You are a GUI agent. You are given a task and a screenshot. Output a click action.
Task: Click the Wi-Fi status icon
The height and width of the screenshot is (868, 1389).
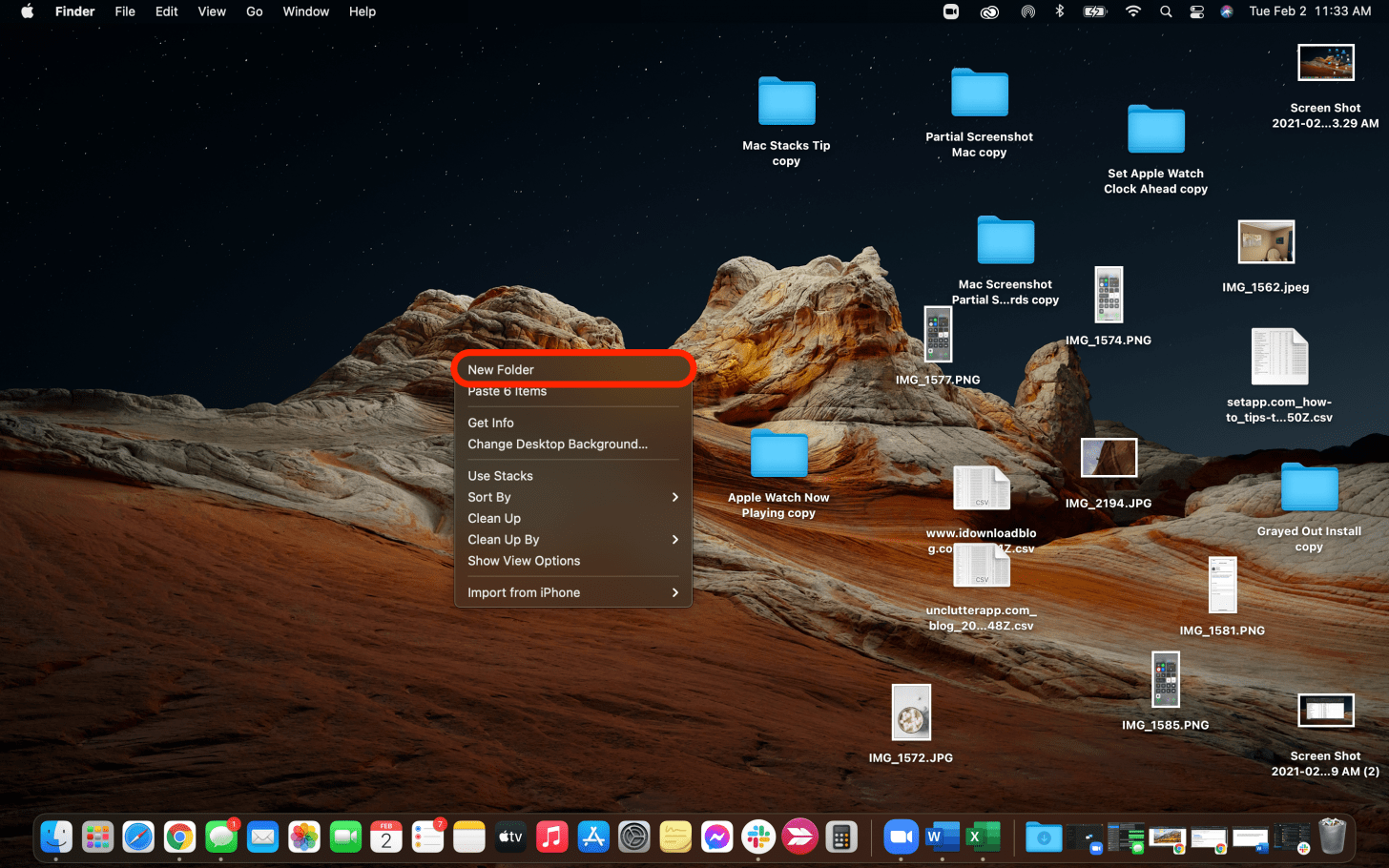pos(1132,11)
